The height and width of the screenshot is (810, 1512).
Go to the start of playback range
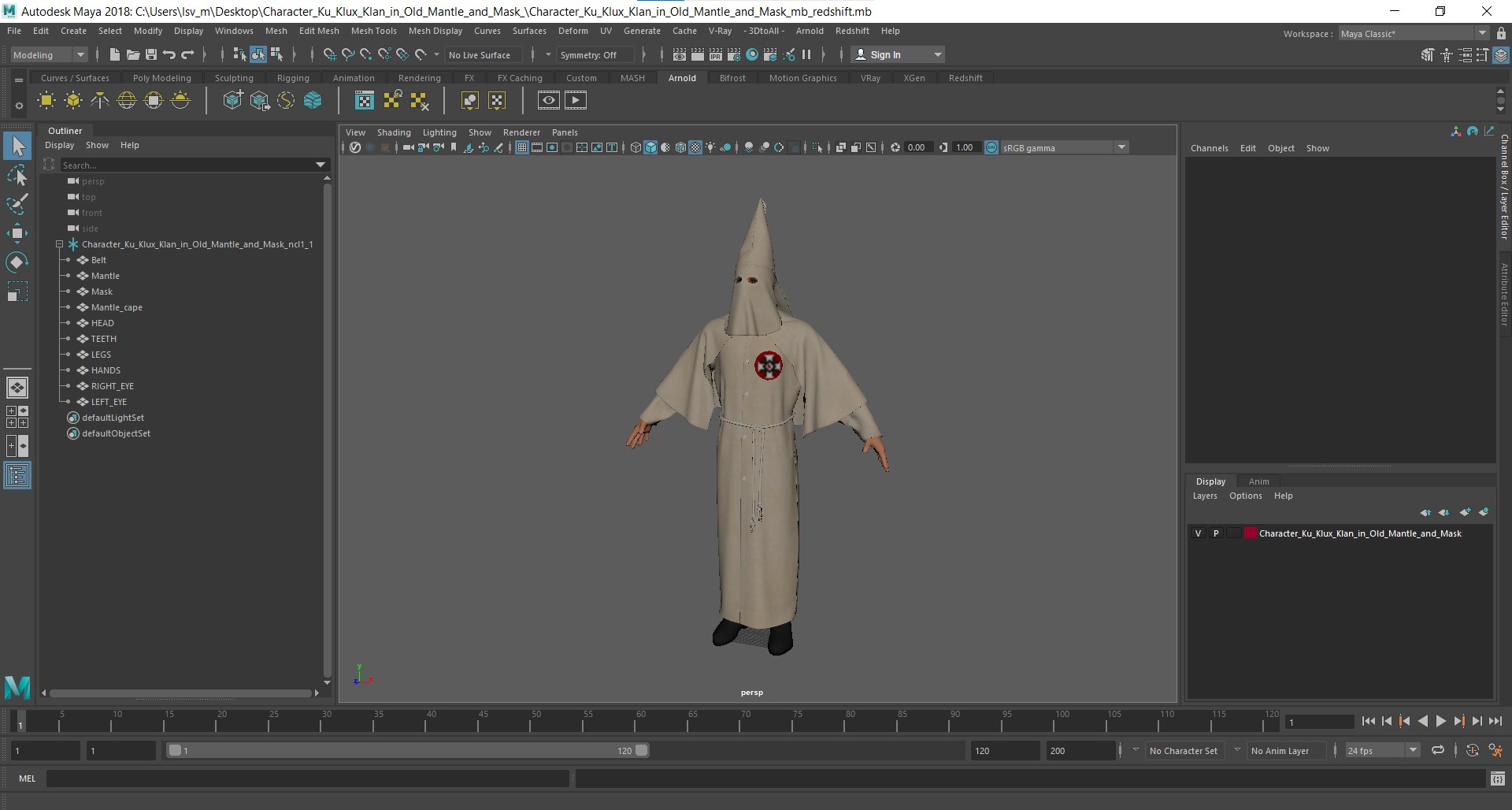tap(1368, 721)
